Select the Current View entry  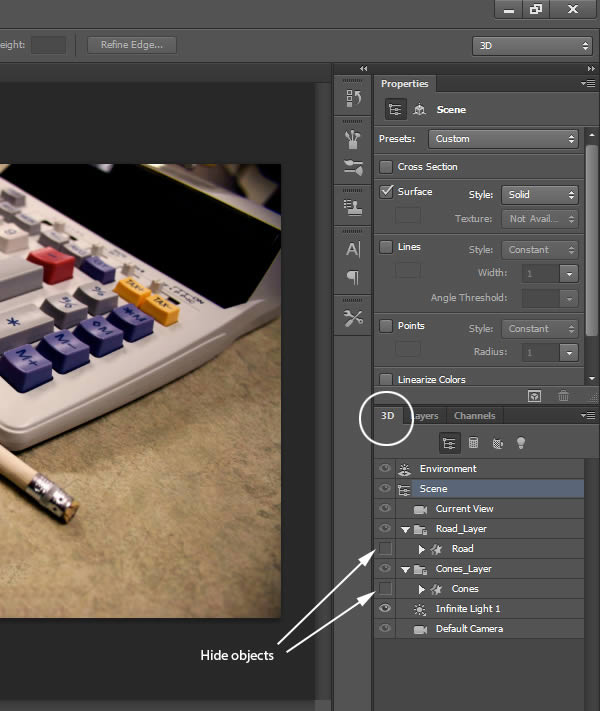[489, 509]
